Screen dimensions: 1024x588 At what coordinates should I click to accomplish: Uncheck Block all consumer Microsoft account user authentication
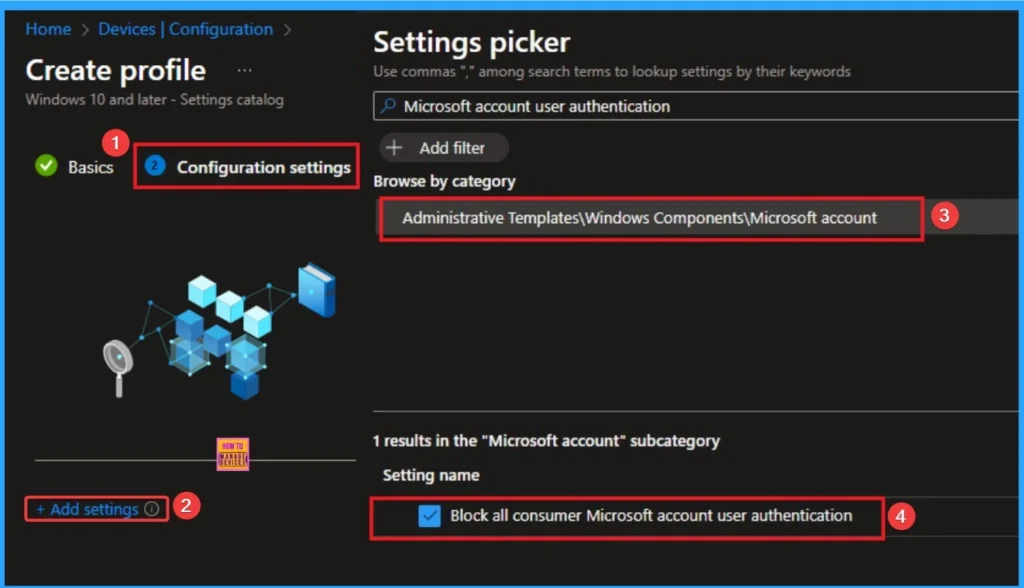click(428, 515)
